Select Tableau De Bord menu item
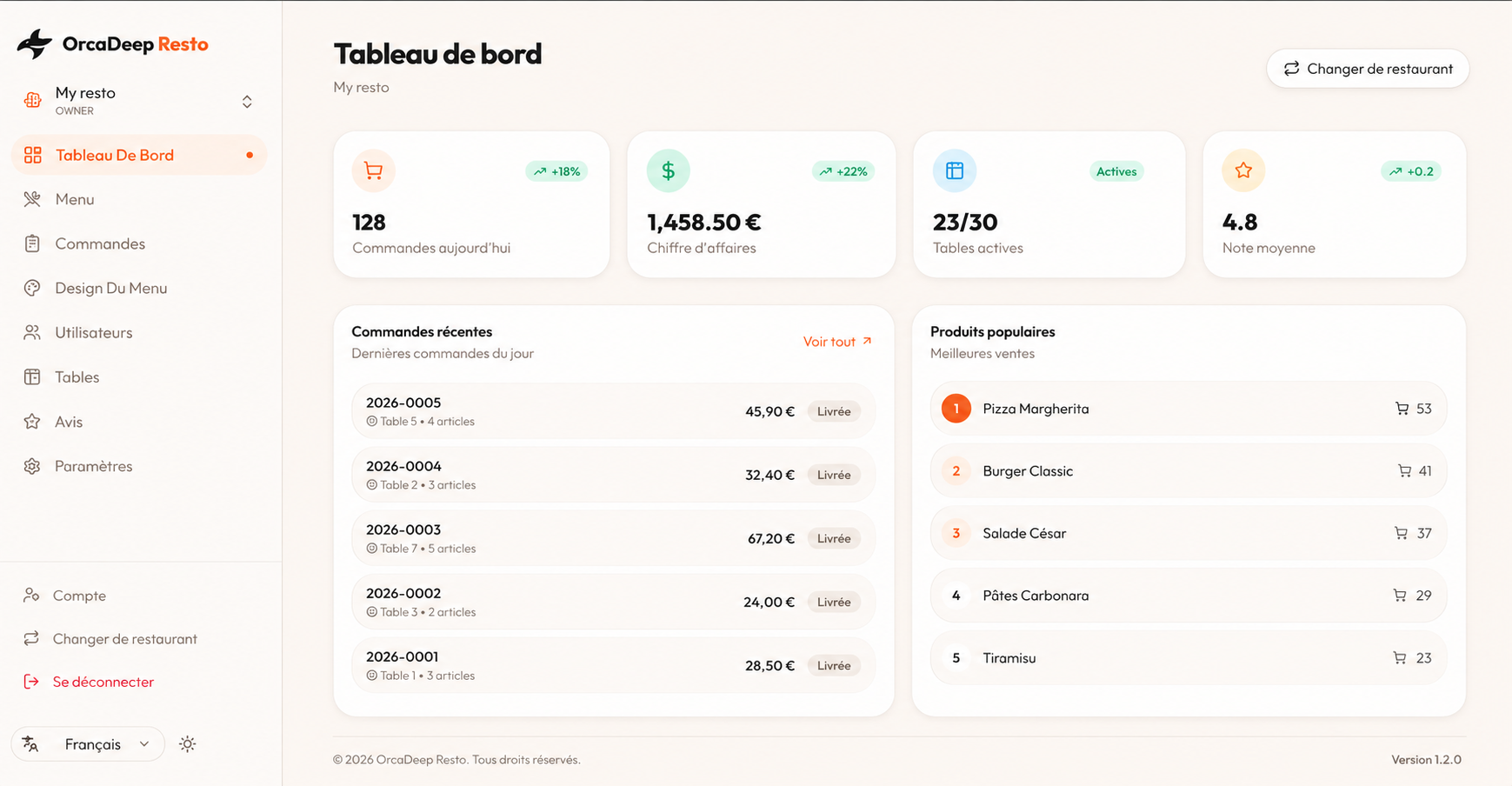This screenshot has width=1512, height=786. [x=139, y=155]
